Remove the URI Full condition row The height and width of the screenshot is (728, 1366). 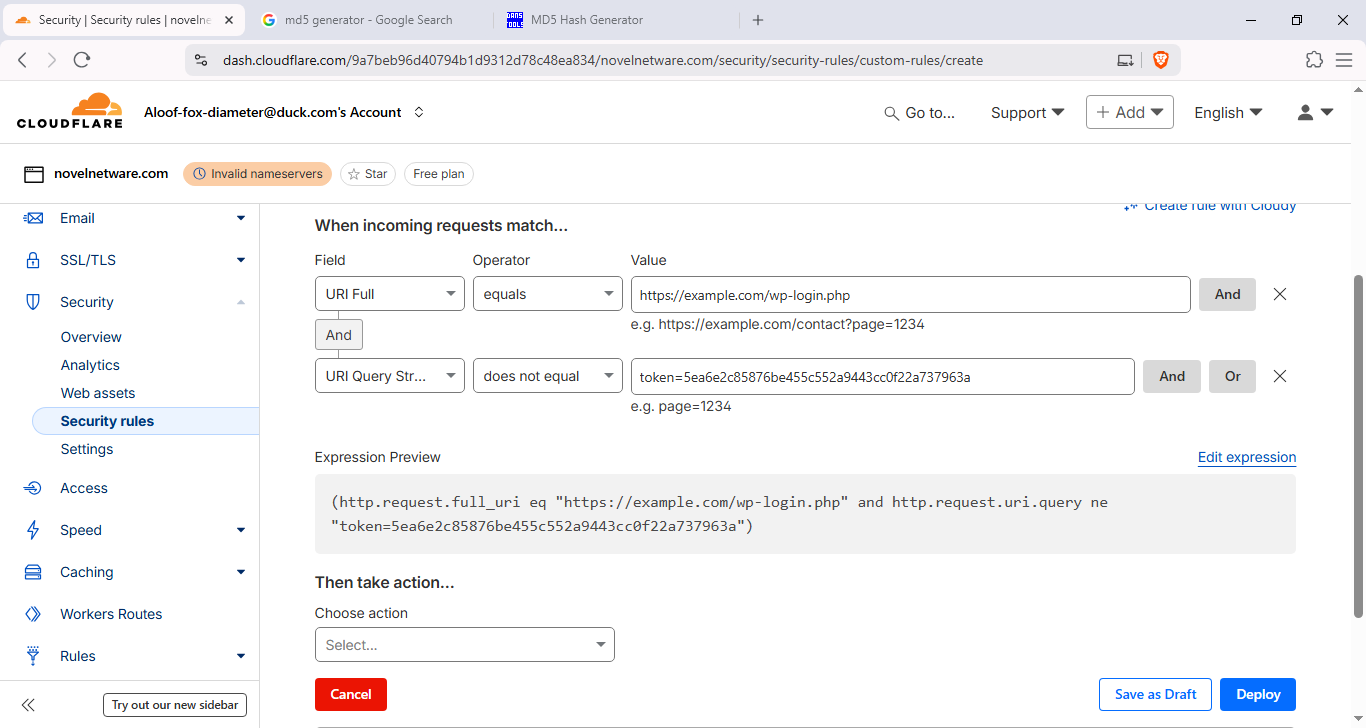coord(1279,294)
